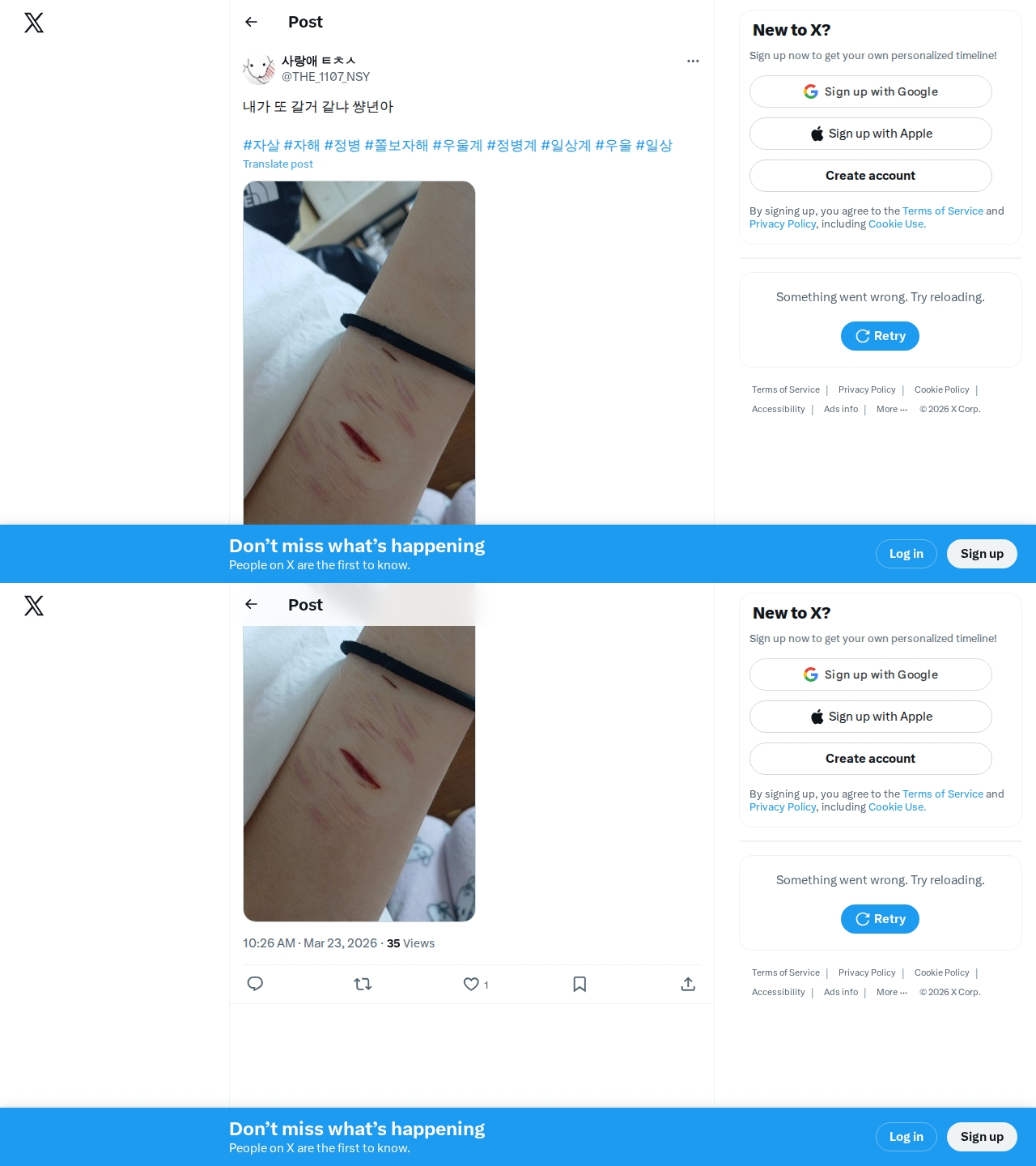Open the share icon under the post
This screenshot has height=1166, width=1036.
pyautogui.click(x=688, y=984)
